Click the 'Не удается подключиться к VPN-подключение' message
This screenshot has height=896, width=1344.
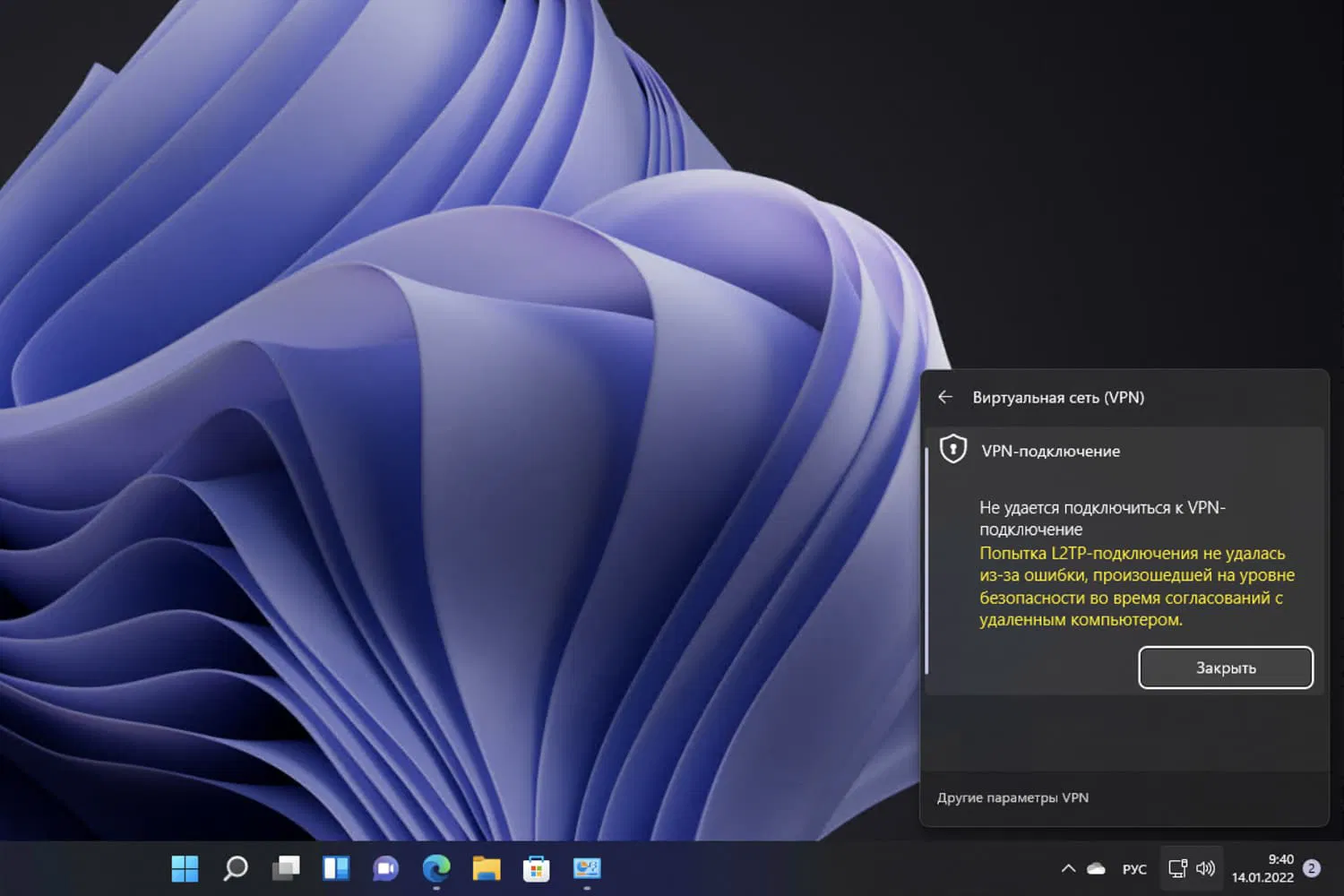point(1102,518)
